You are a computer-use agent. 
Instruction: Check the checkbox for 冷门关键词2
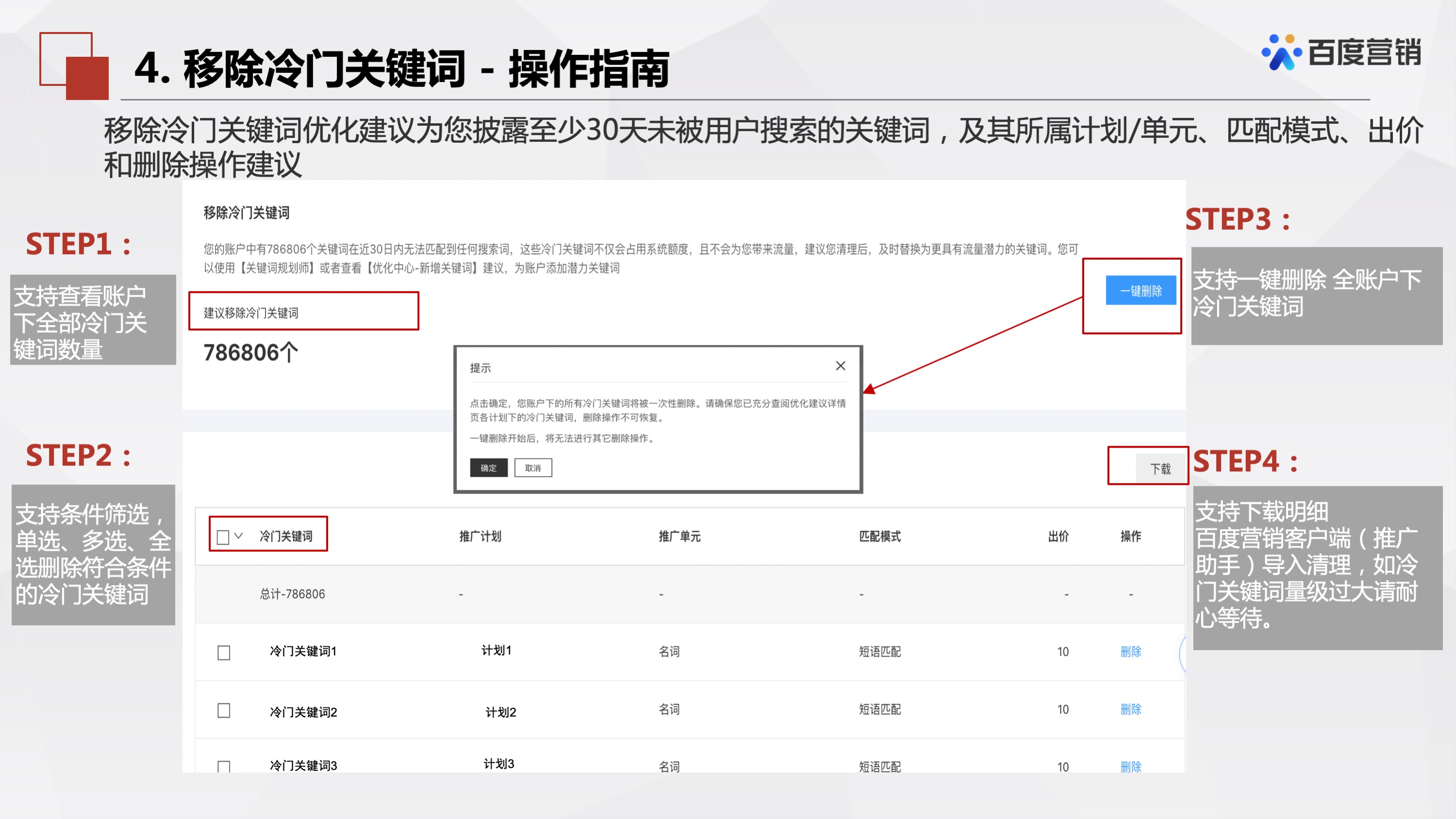click(223, 711)
